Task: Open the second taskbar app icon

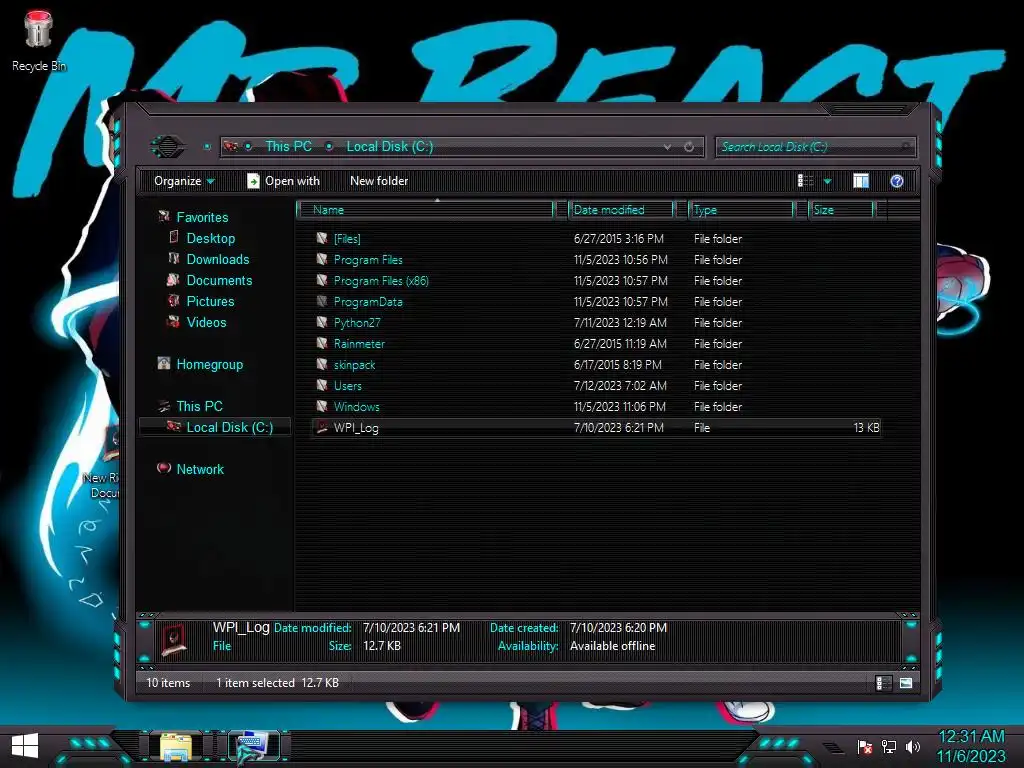Action: coord(254,747)
